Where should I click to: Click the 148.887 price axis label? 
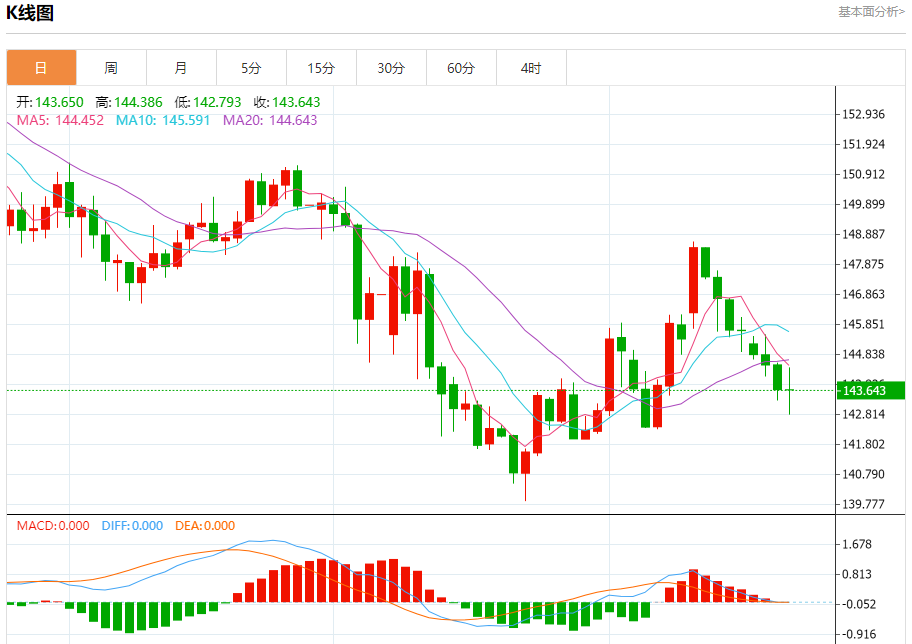[x=864, y=234]
